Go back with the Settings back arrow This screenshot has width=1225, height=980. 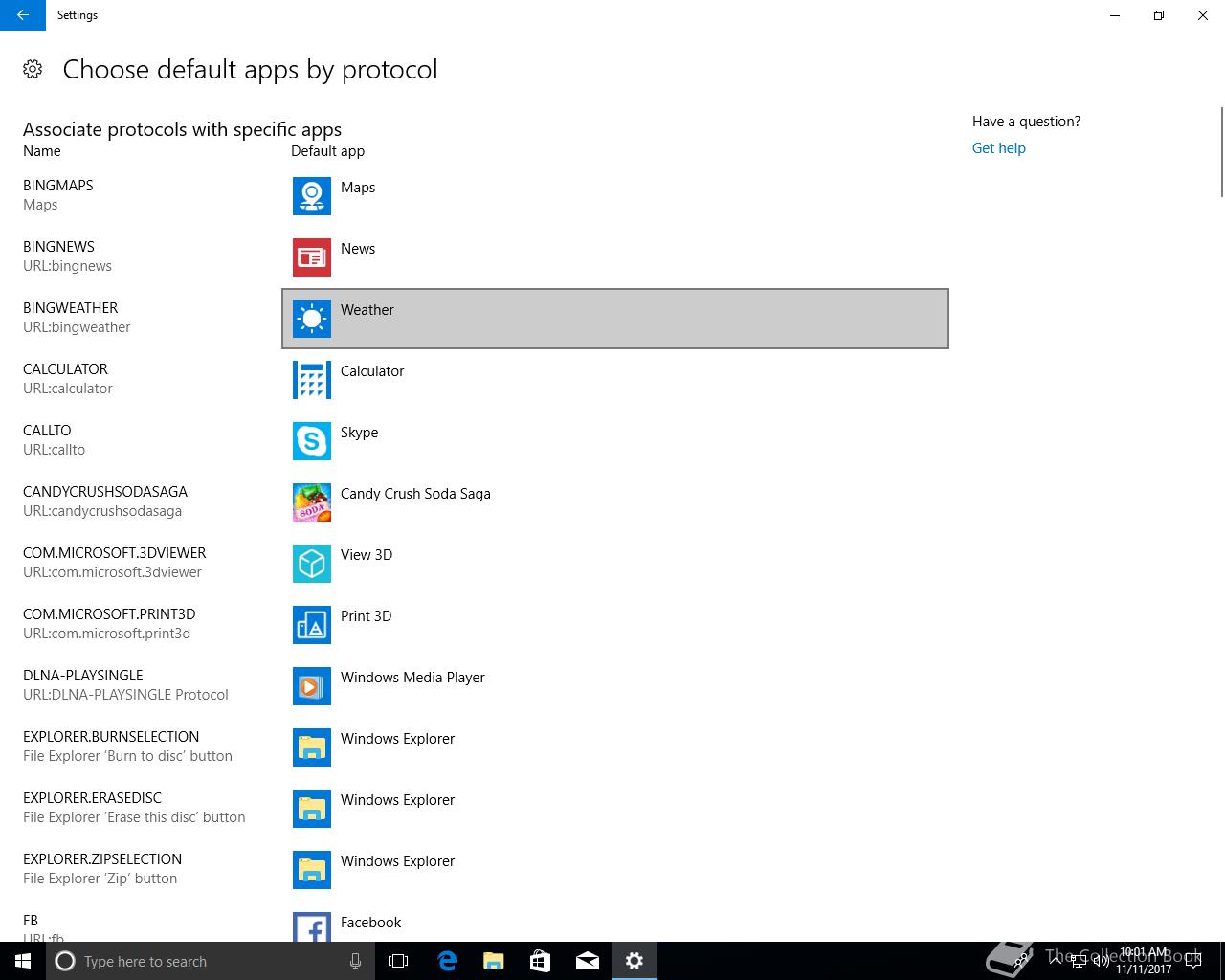point(23,15)
